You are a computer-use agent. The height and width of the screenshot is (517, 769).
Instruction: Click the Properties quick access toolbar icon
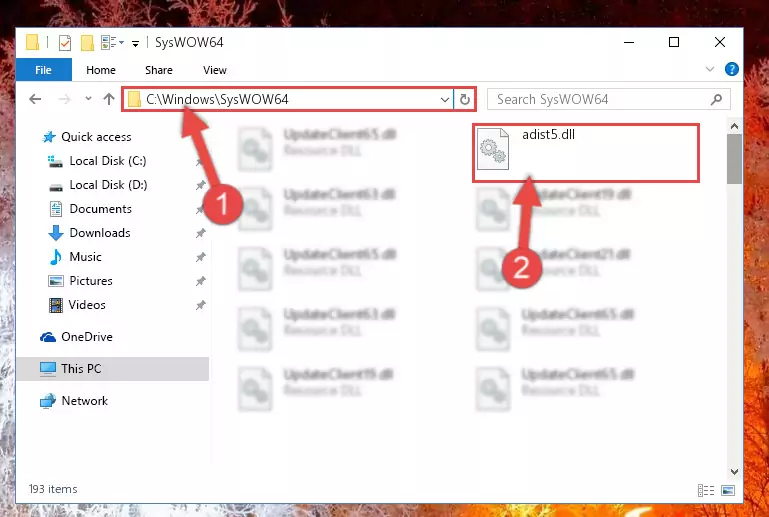[64, 43]
